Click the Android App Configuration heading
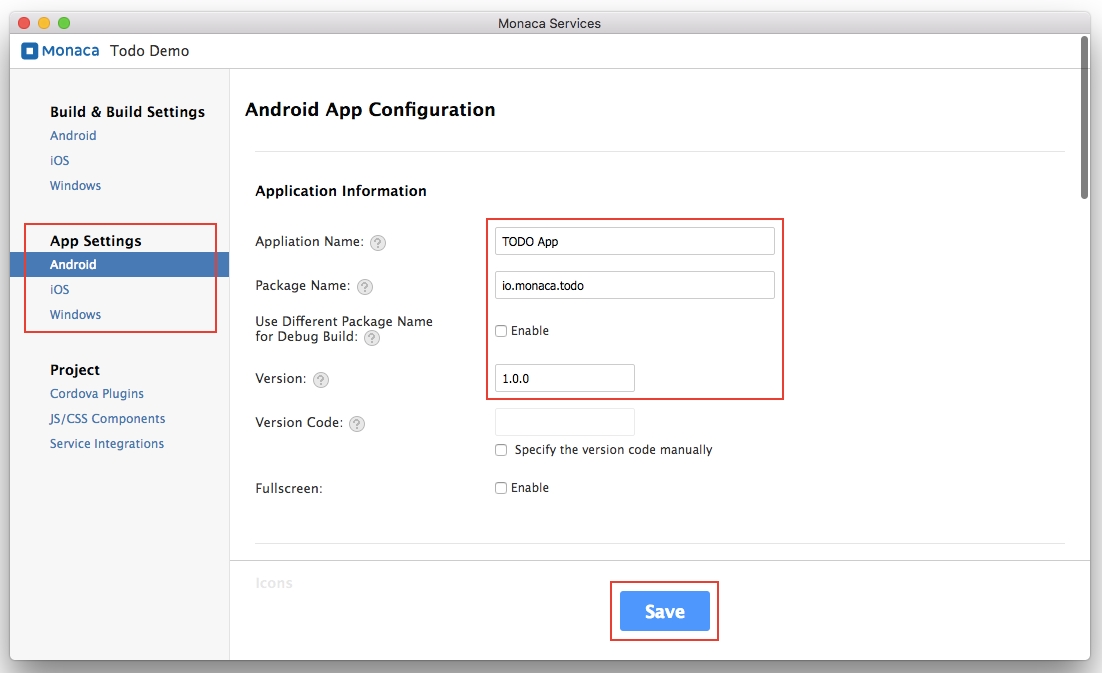 click(x=370, y=110)
